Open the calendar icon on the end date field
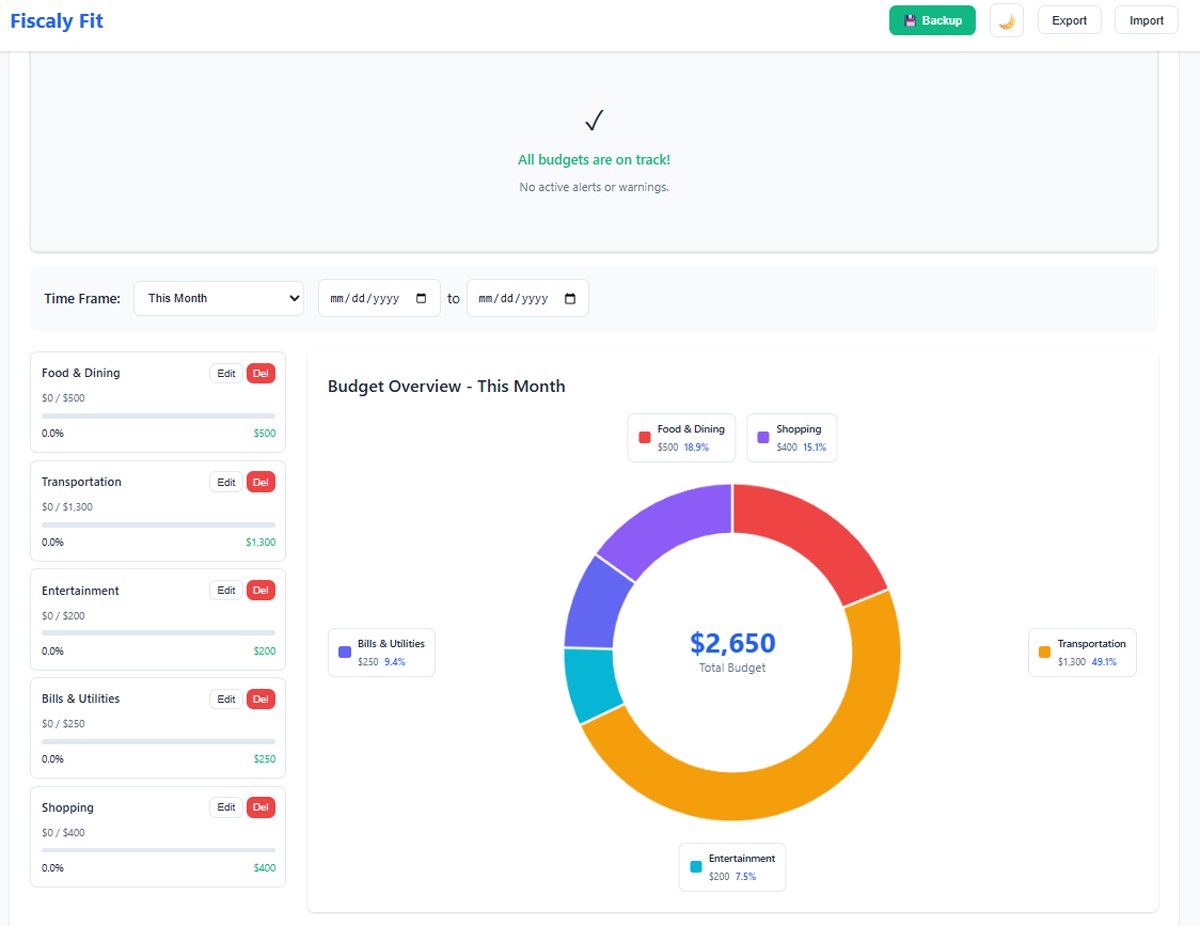Screen dimensions: 1200x926 (x=570, y=297)
